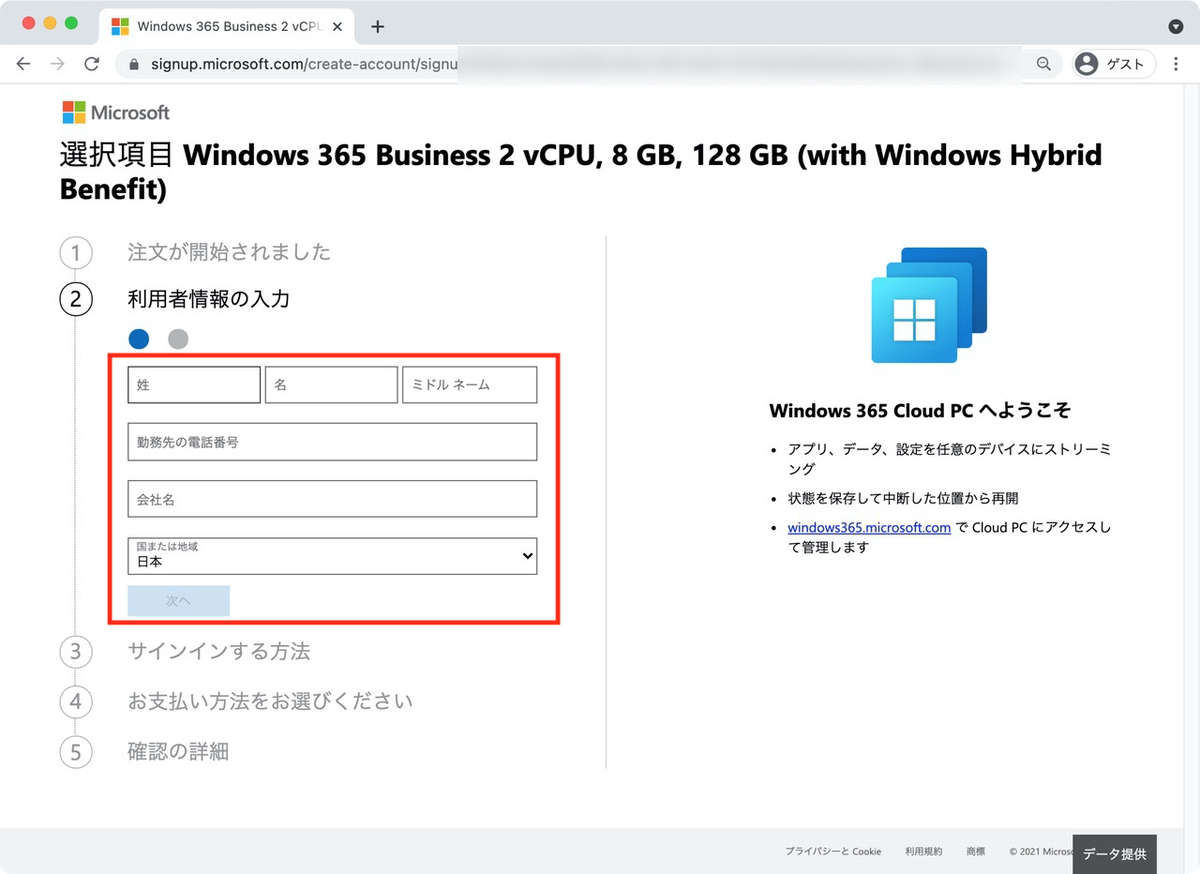This screenshot has width=1200, height=874.
Task: Click the tab search down-arrow icon
Action: coord(1176,26)
